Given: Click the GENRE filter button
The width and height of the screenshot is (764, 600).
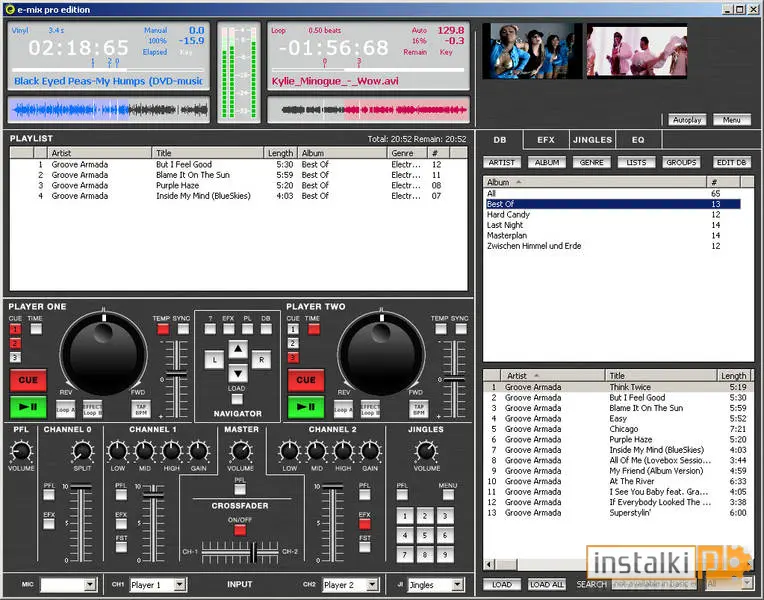Looking at the screenshot, I should (592, 162).
